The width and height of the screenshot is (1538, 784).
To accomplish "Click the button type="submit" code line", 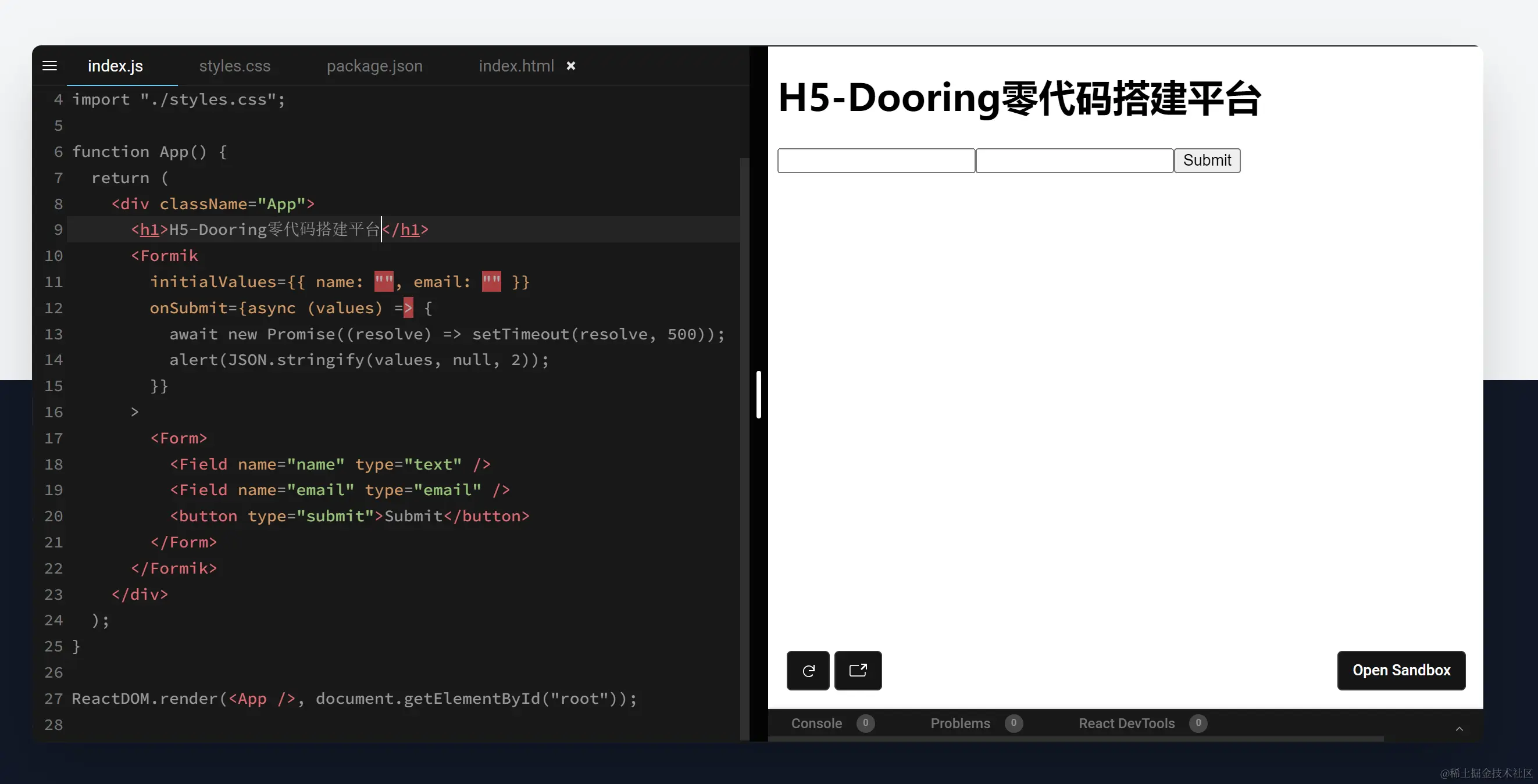I will click(x=349, y=516).
